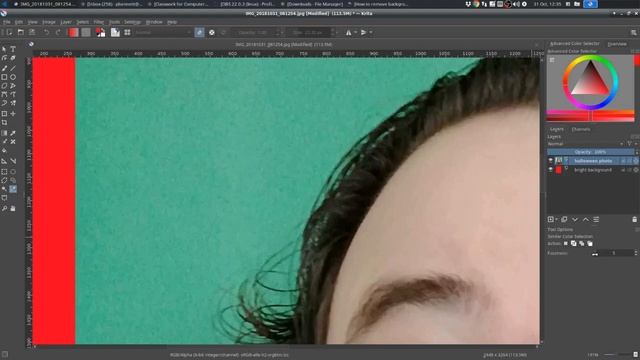Image resolution: width=640 pixels, height=360 pixels.
Task: Open the brush presets grid icon
Action: 127,32
